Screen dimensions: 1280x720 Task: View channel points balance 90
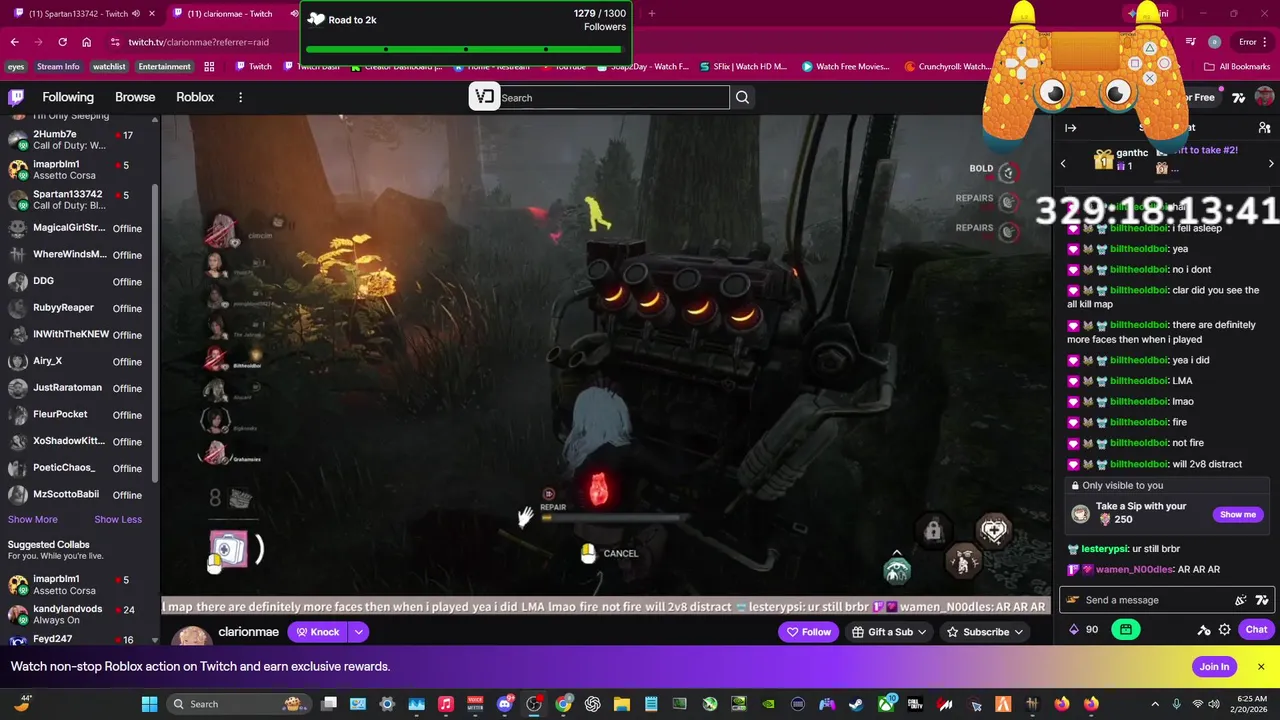(1084, 629)
